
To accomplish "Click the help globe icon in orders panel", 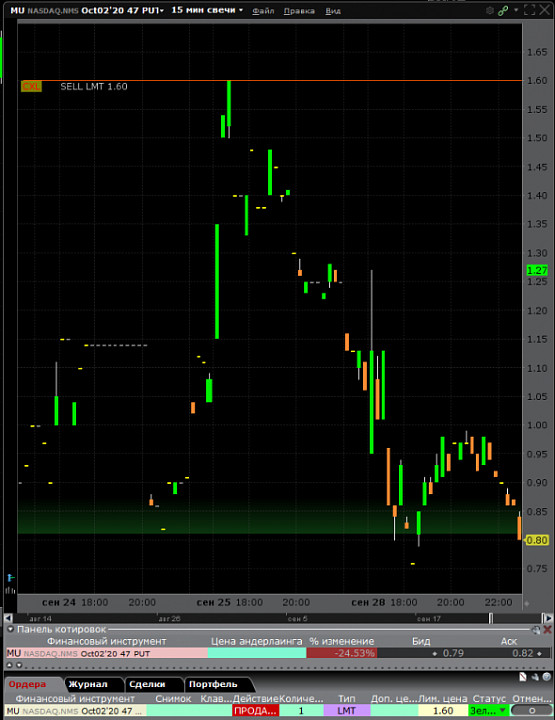I will coord(546,677).
